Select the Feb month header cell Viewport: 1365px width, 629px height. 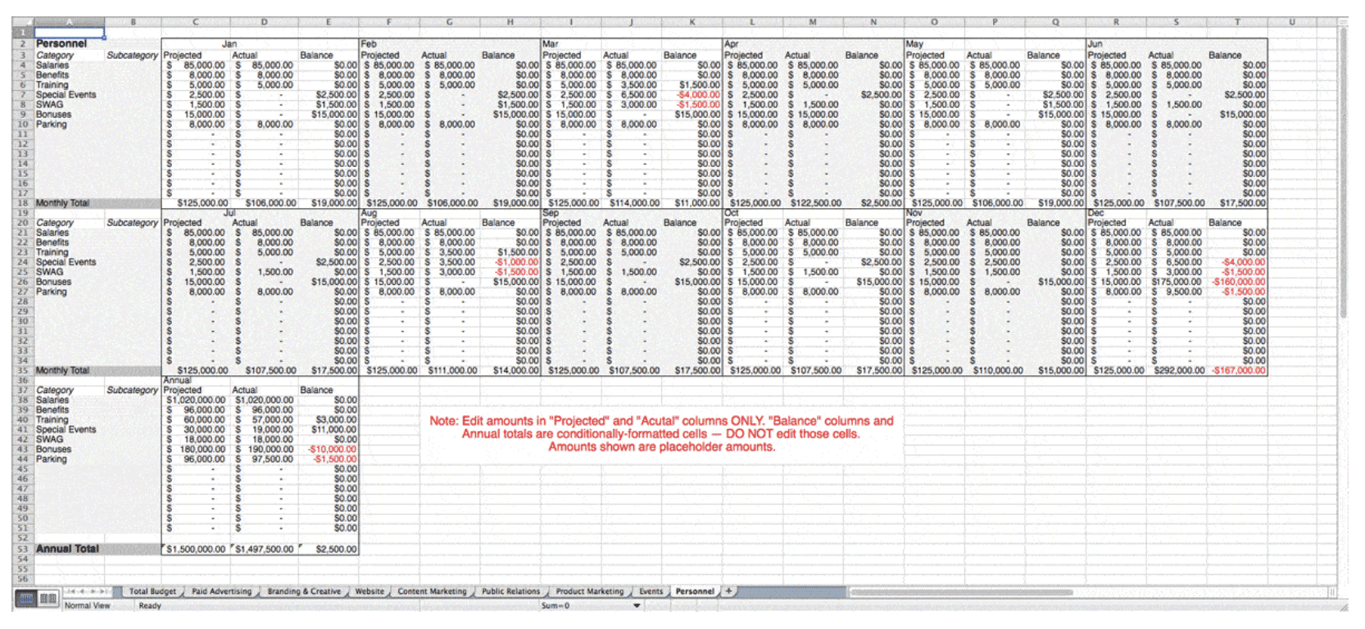tap(389, 44)
